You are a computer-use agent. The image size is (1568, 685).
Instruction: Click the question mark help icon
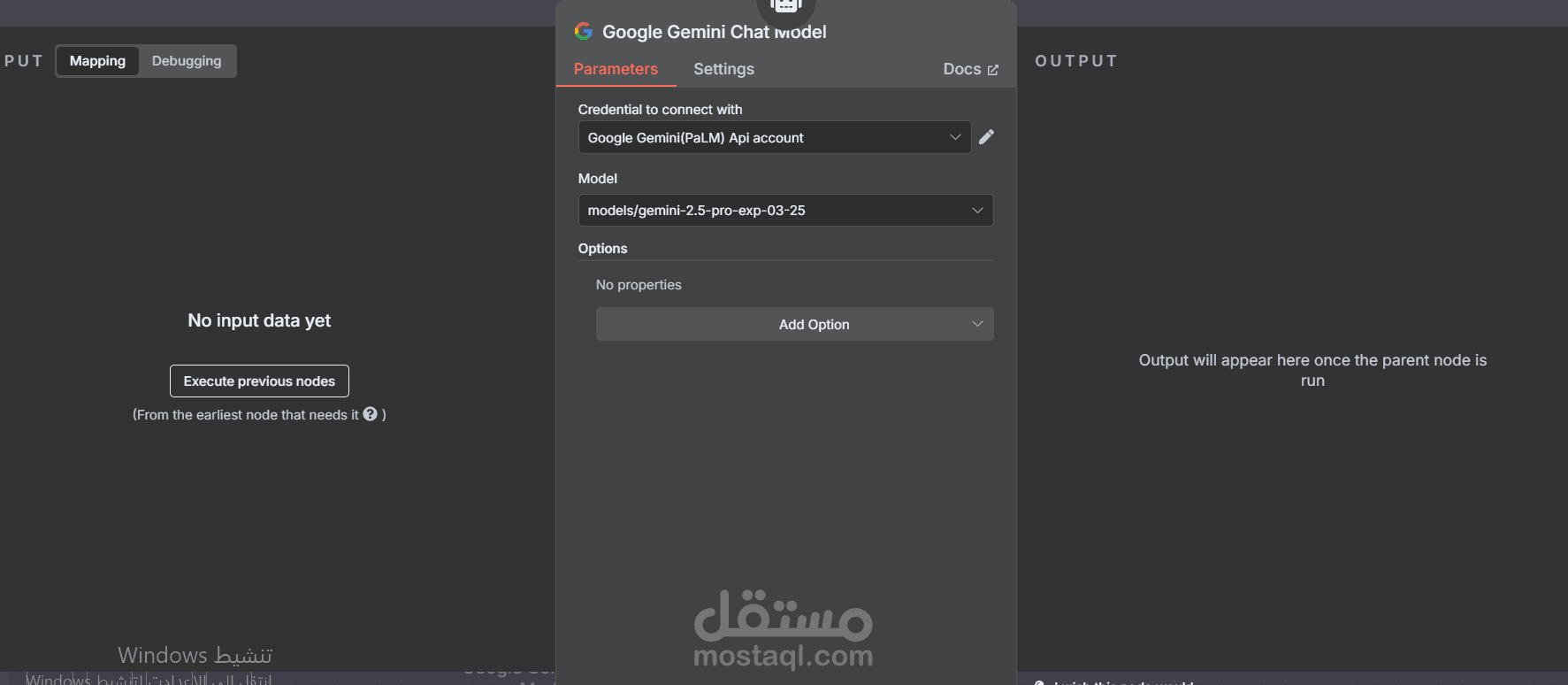pos(371,414)
